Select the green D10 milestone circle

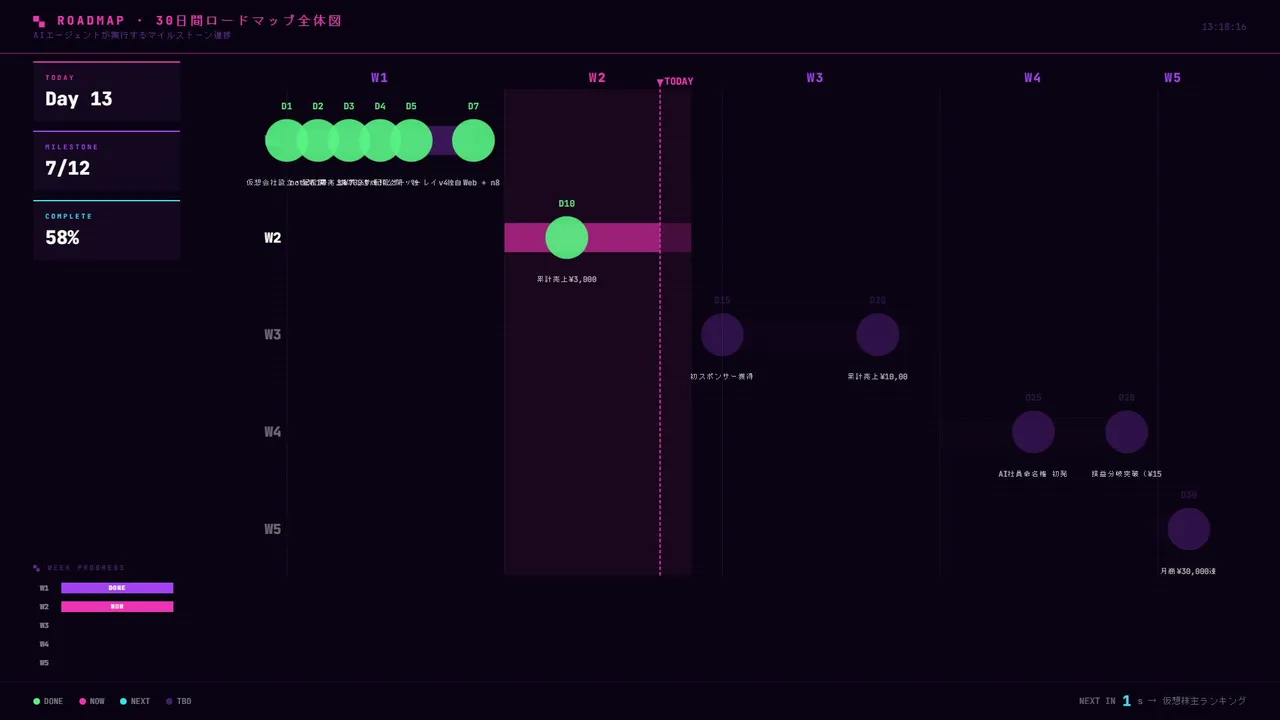click(x=567, y=237)
